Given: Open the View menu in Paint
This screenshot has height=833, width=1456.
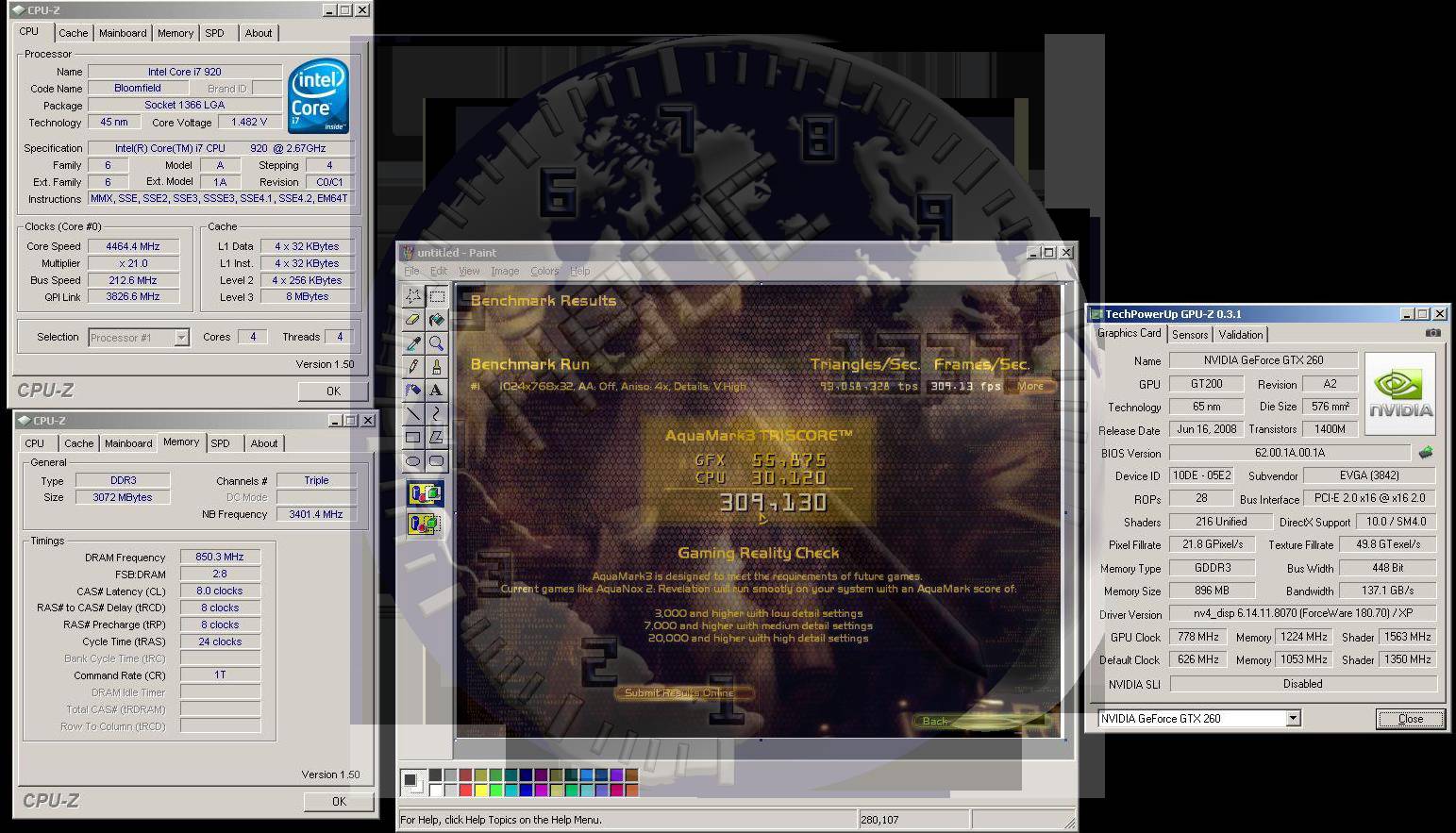Looking at the screenshot, I should 469,271.
